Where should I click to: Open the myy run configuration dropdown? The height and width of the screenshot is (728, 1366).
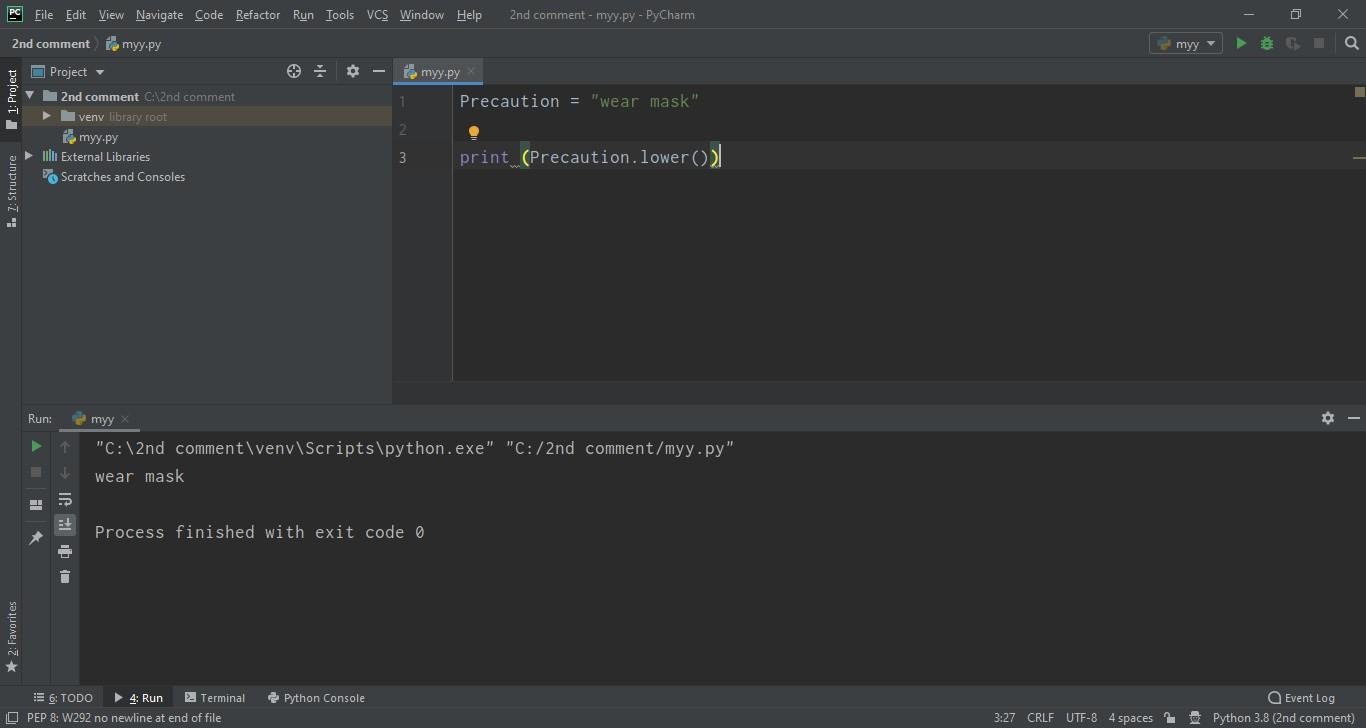(1186, 43)
